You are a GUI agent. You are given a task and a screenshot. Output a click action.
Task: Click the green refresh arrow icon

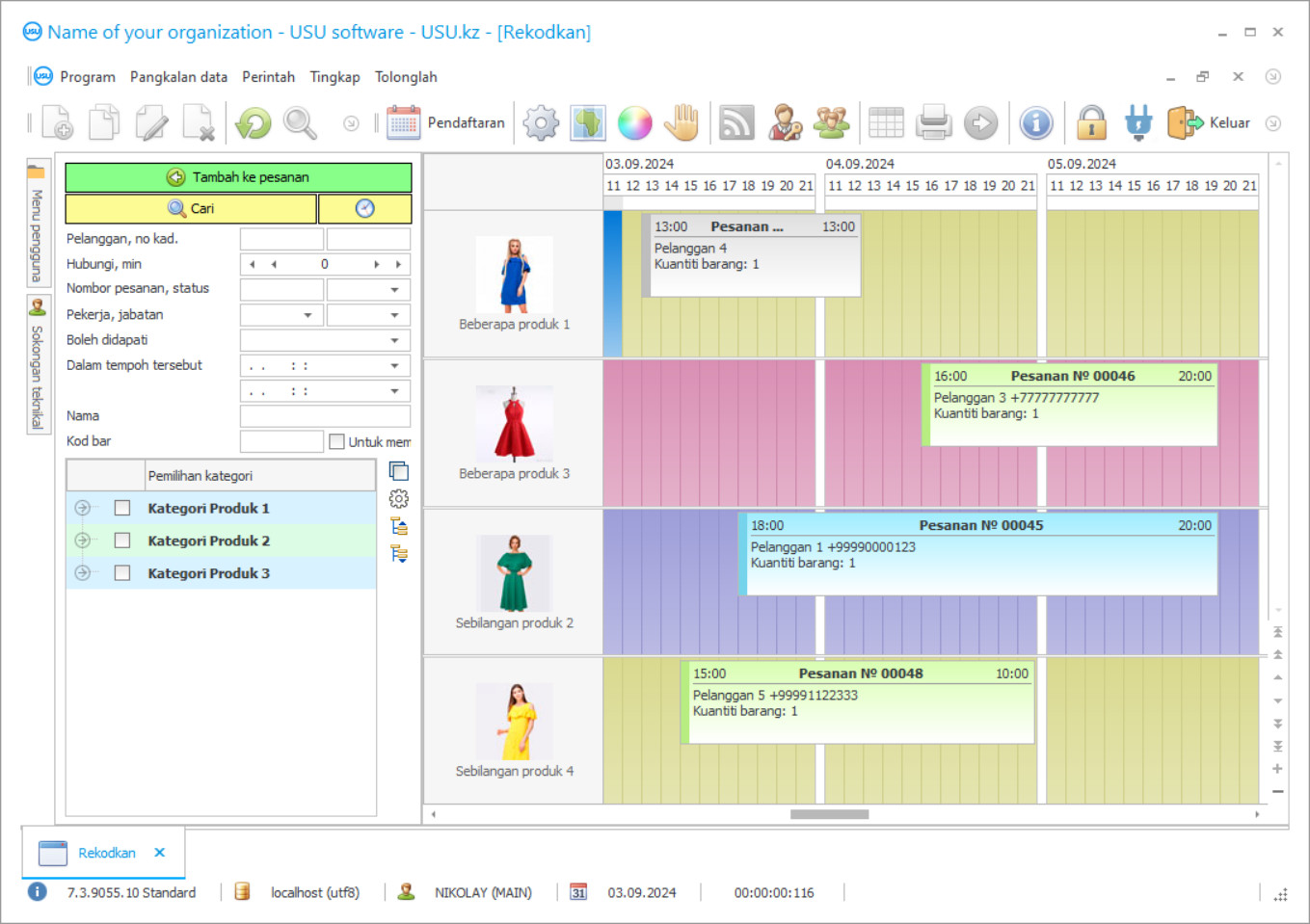pyautogui.click(x=254, y=123)
